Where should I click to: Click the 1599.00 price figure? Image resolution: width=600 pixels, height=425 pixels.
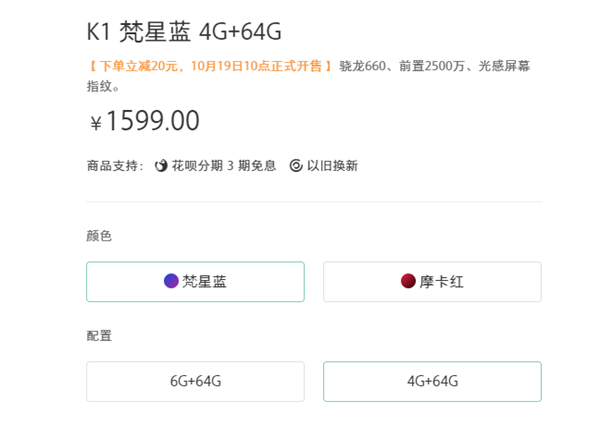point(153,121)
